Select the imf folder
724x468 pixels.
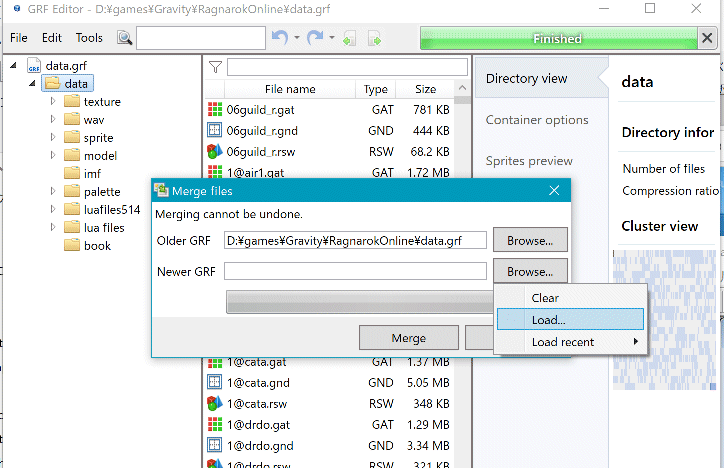(x=82, y=174)
